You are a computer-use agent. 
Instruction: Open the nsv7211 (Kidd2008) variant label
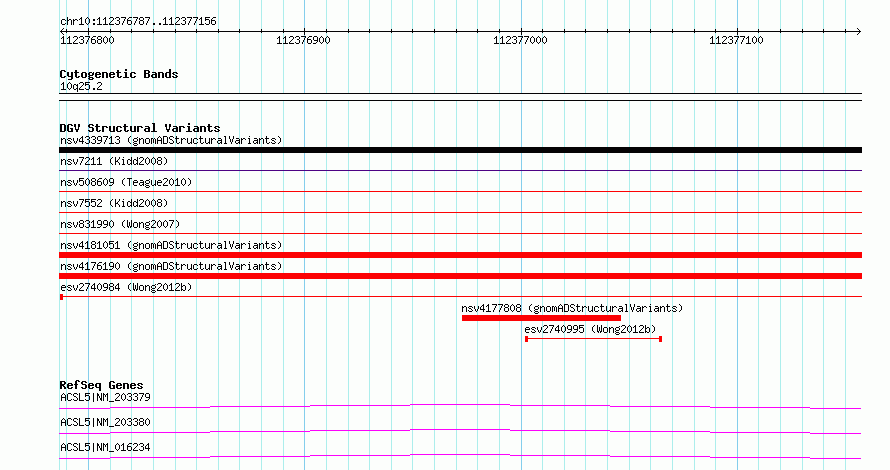114,161
